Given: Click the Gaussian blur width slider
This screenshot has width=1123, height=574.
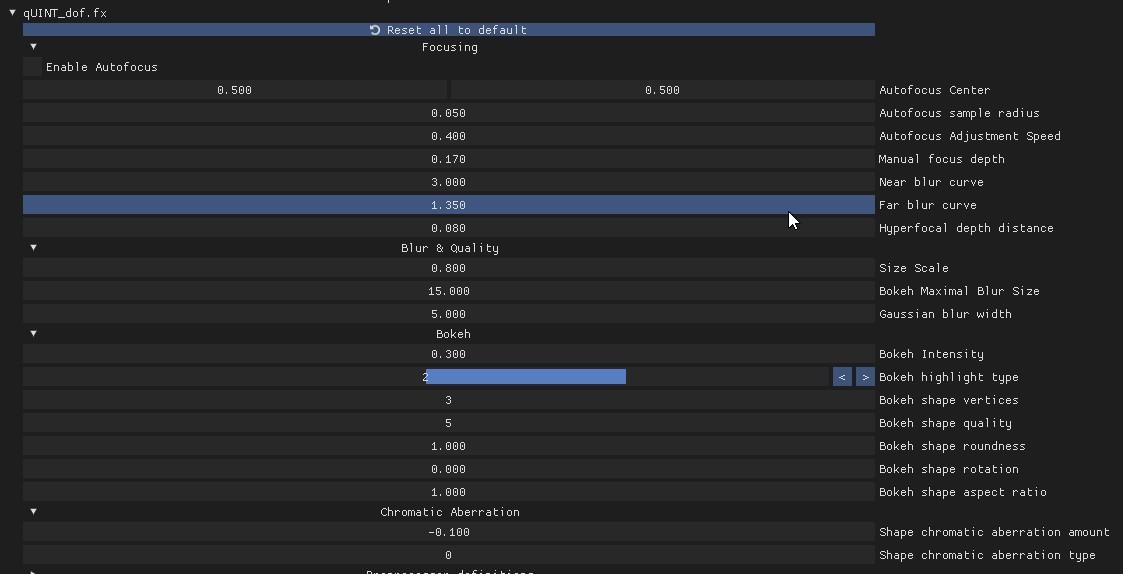Looking at the screenshot, I should click(448, 314).
